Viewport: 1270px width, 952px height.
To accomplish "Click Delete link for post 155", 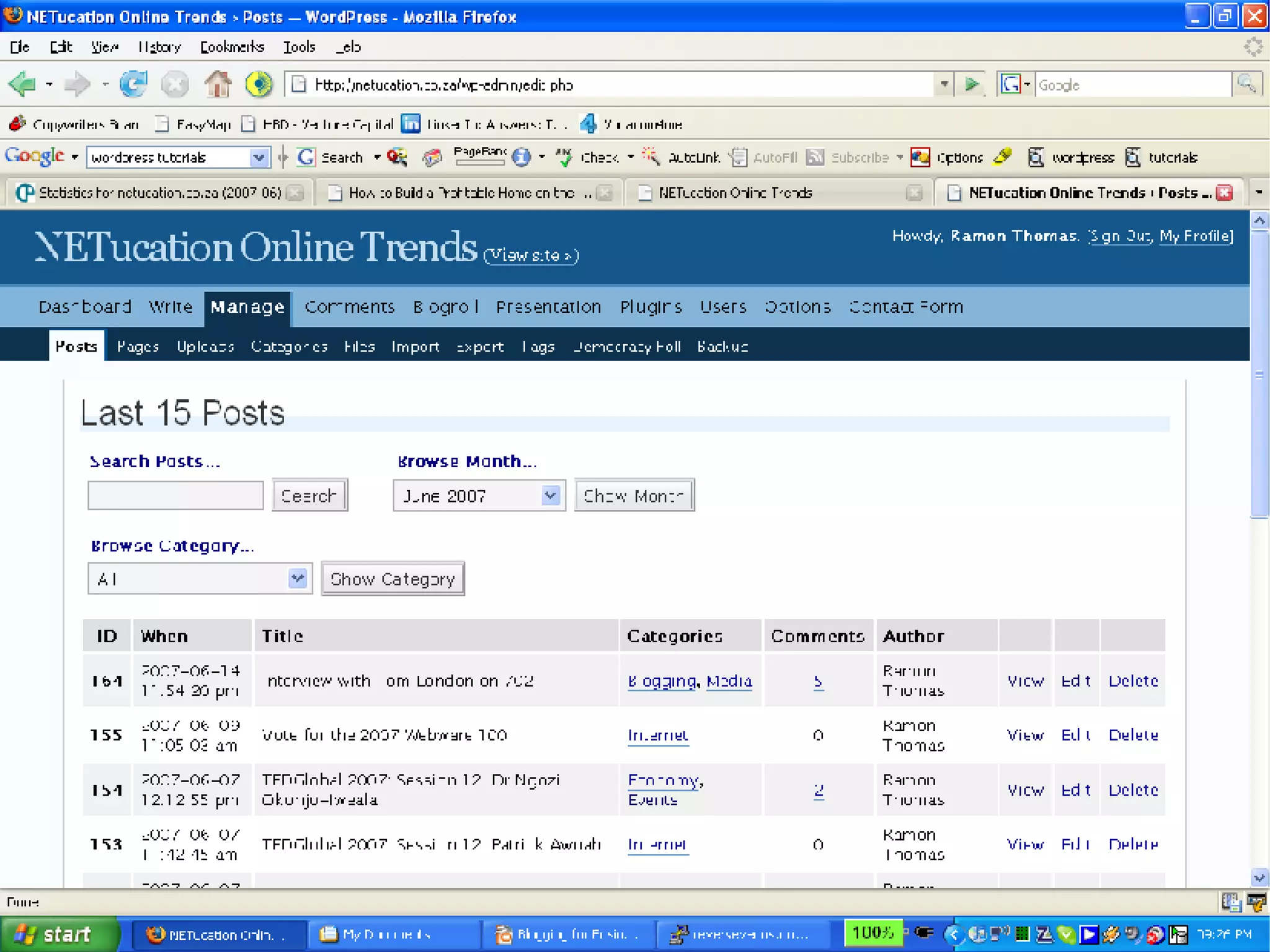I will click(x=1133, y=735).
